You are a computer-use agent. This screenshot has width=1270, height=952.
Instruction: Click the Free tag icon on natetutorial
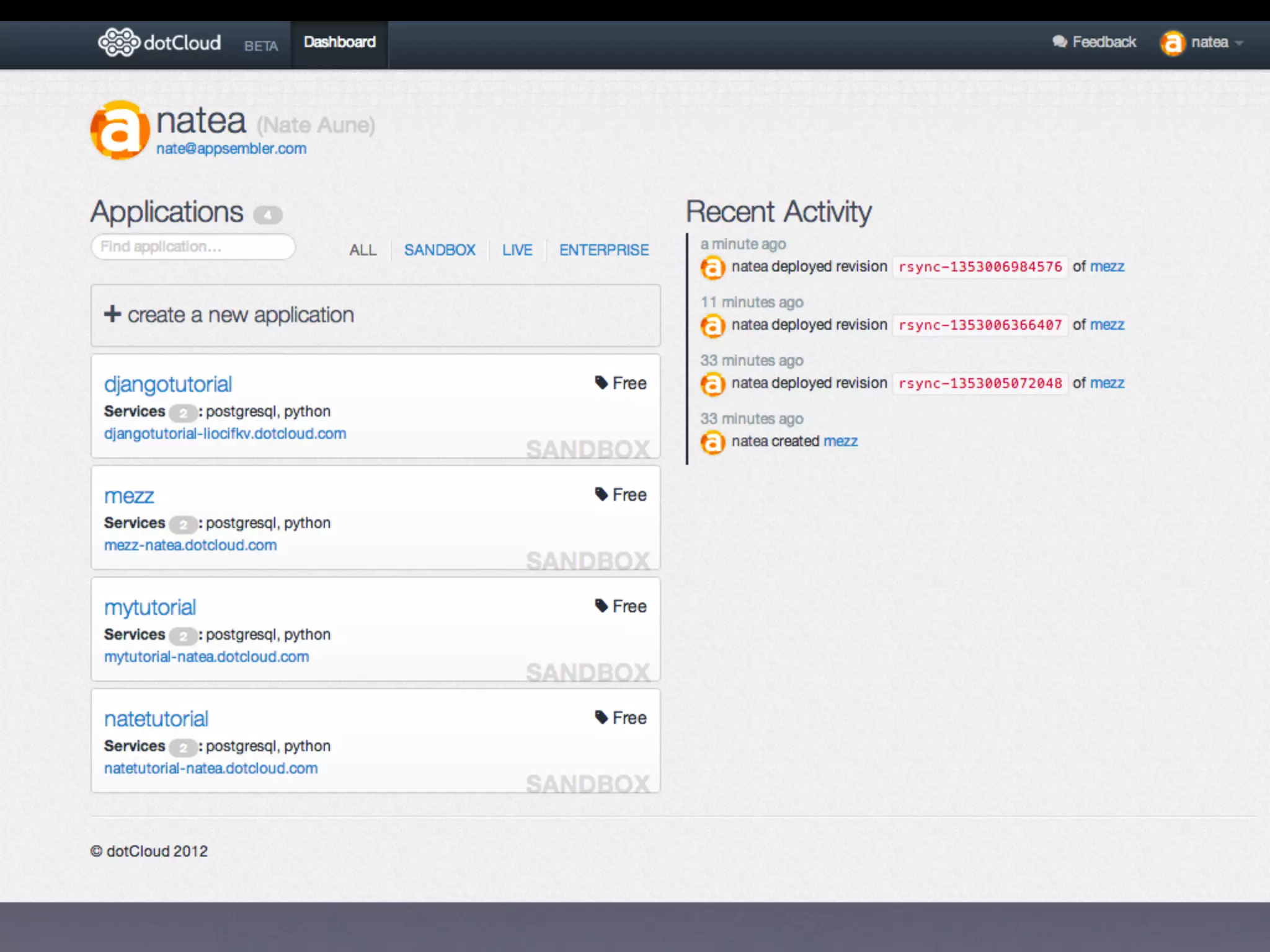tap(601, 717)
